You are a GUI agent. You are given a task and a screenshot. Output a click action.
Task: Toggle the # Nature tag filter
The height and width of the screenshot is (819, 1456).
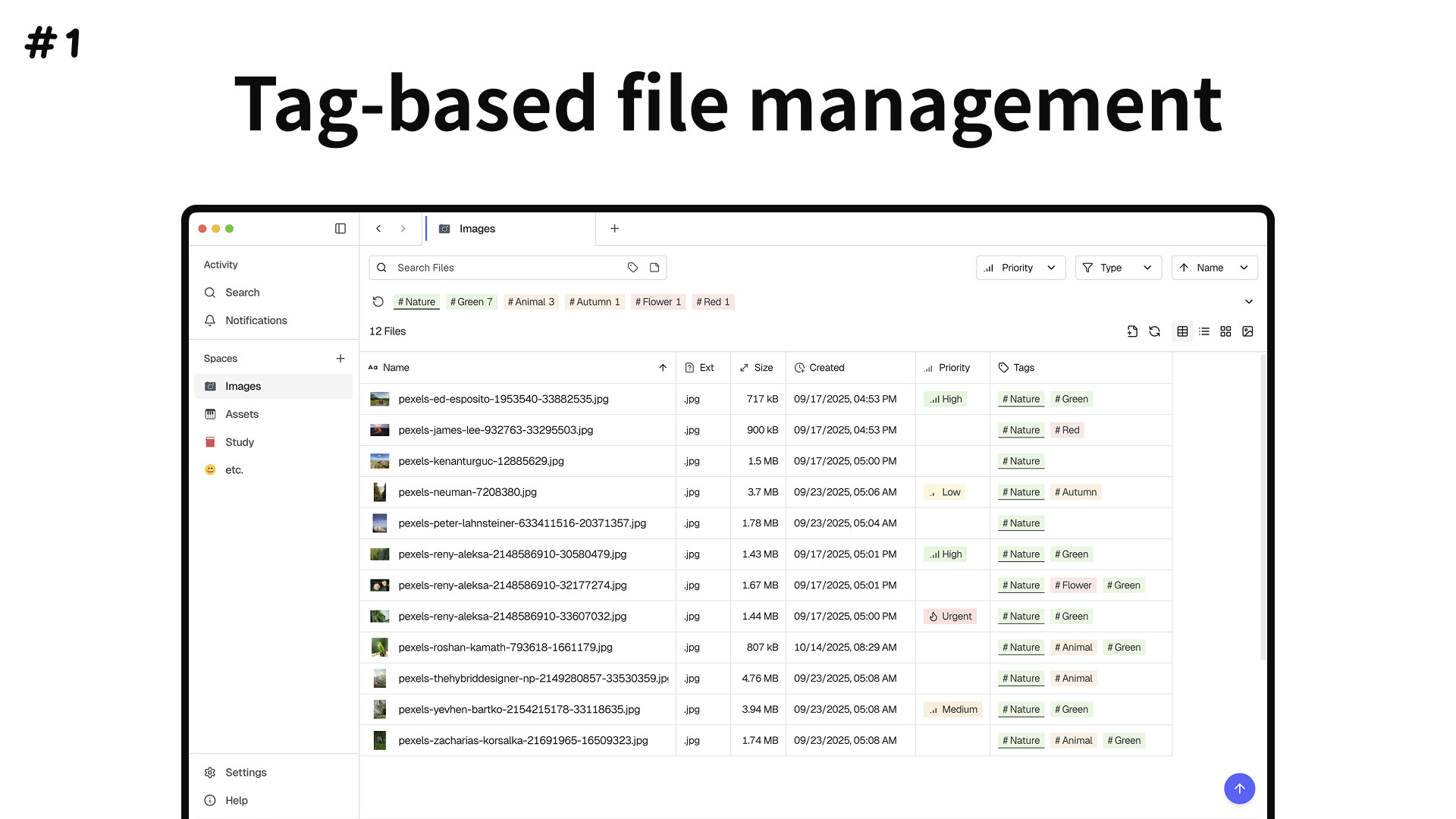click(x=416, y=301)
